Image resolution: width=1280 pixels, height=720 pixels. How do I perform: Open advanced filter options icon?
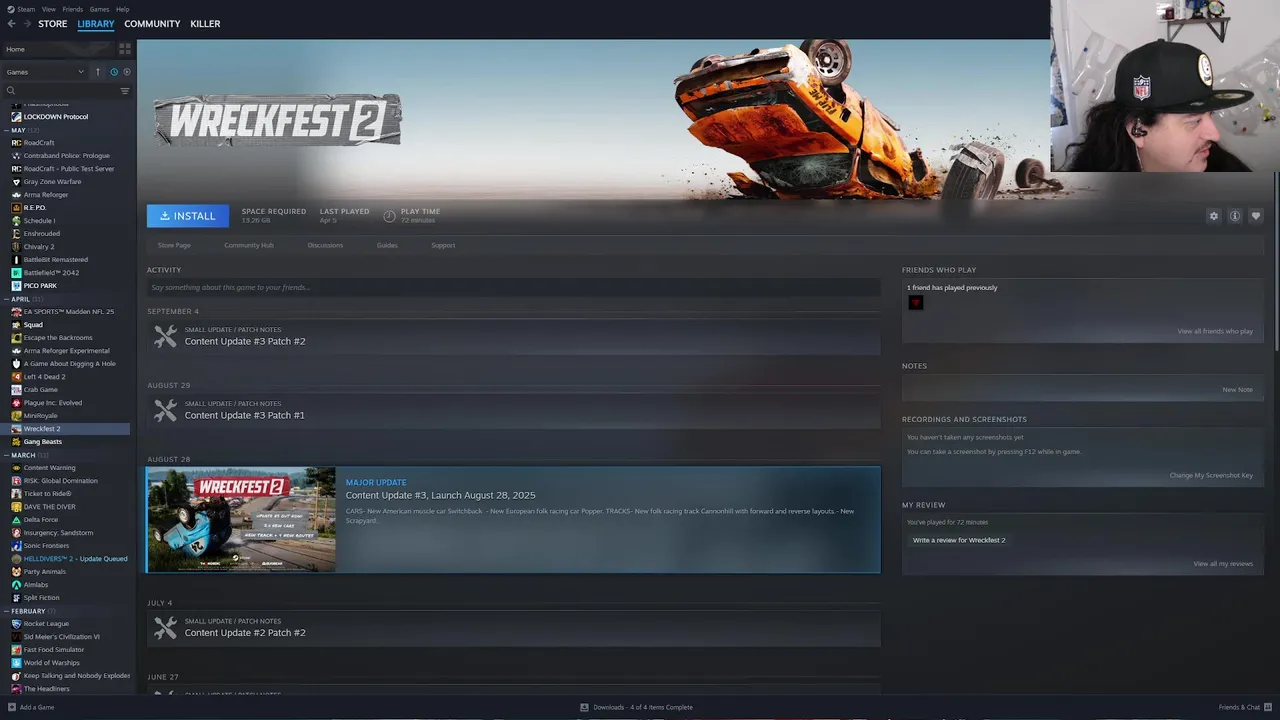pos(125,91)
